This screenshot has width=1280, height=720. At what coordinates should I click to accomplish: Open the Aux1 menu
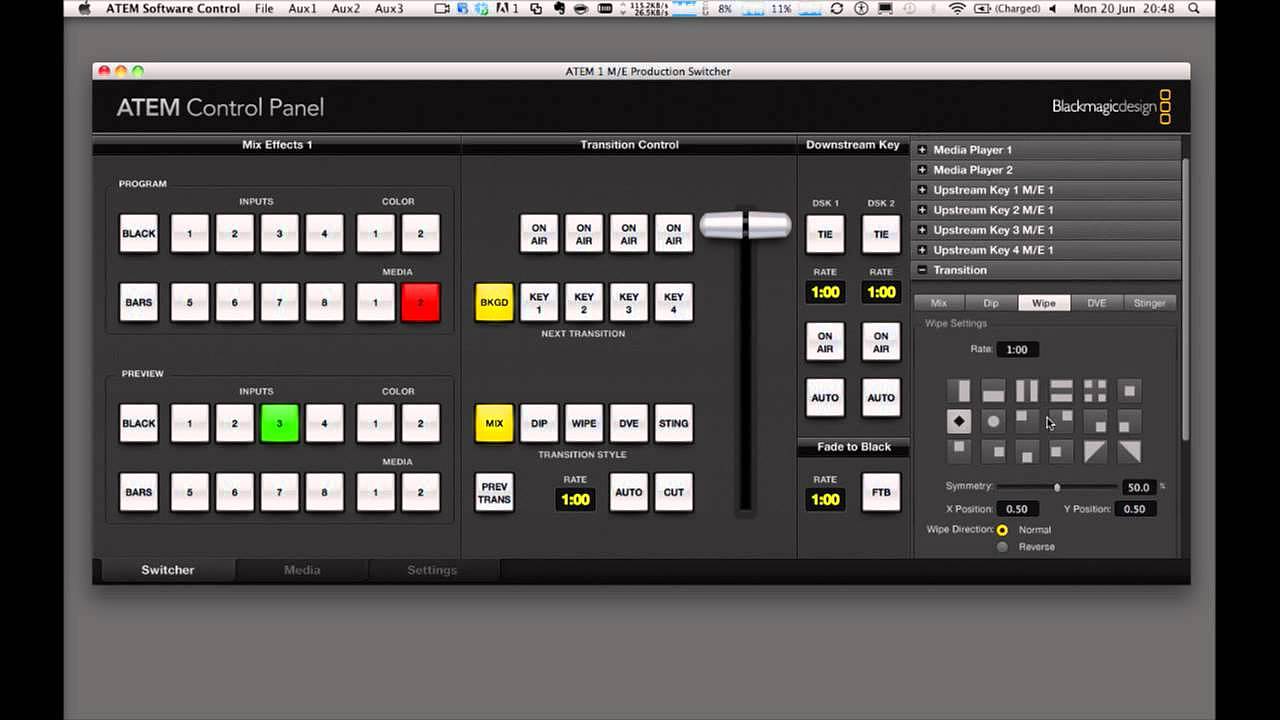[302, 9]
